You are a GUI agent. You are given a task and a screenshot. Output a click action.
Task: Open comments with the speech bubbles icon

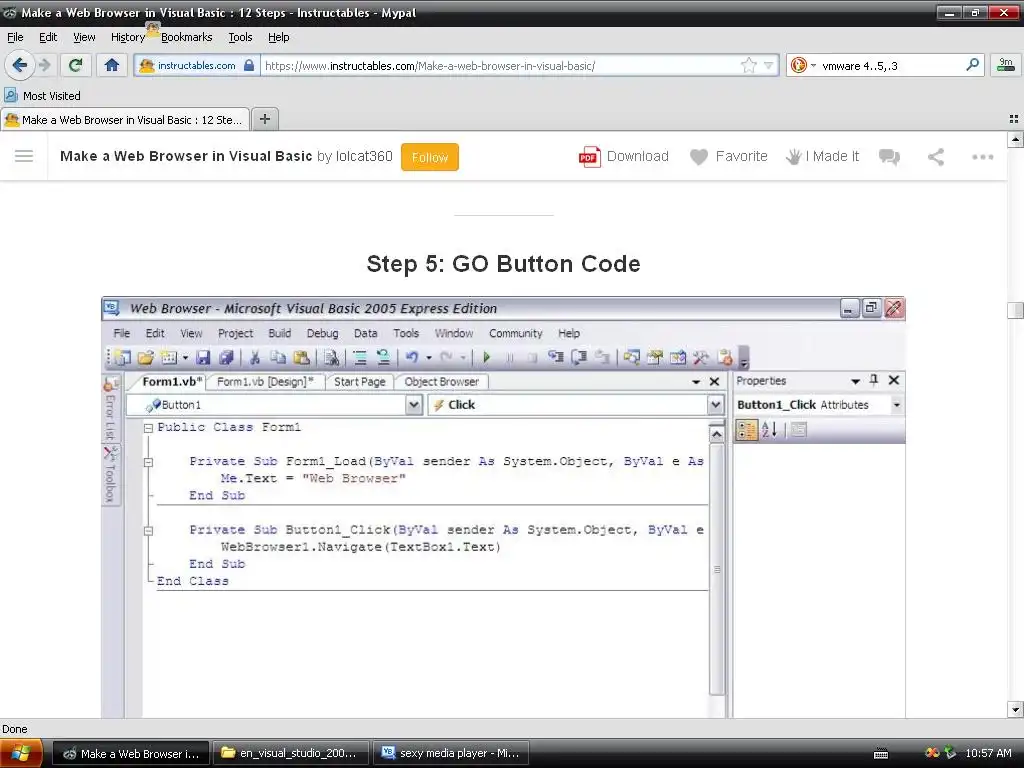(x=889, y=157)
